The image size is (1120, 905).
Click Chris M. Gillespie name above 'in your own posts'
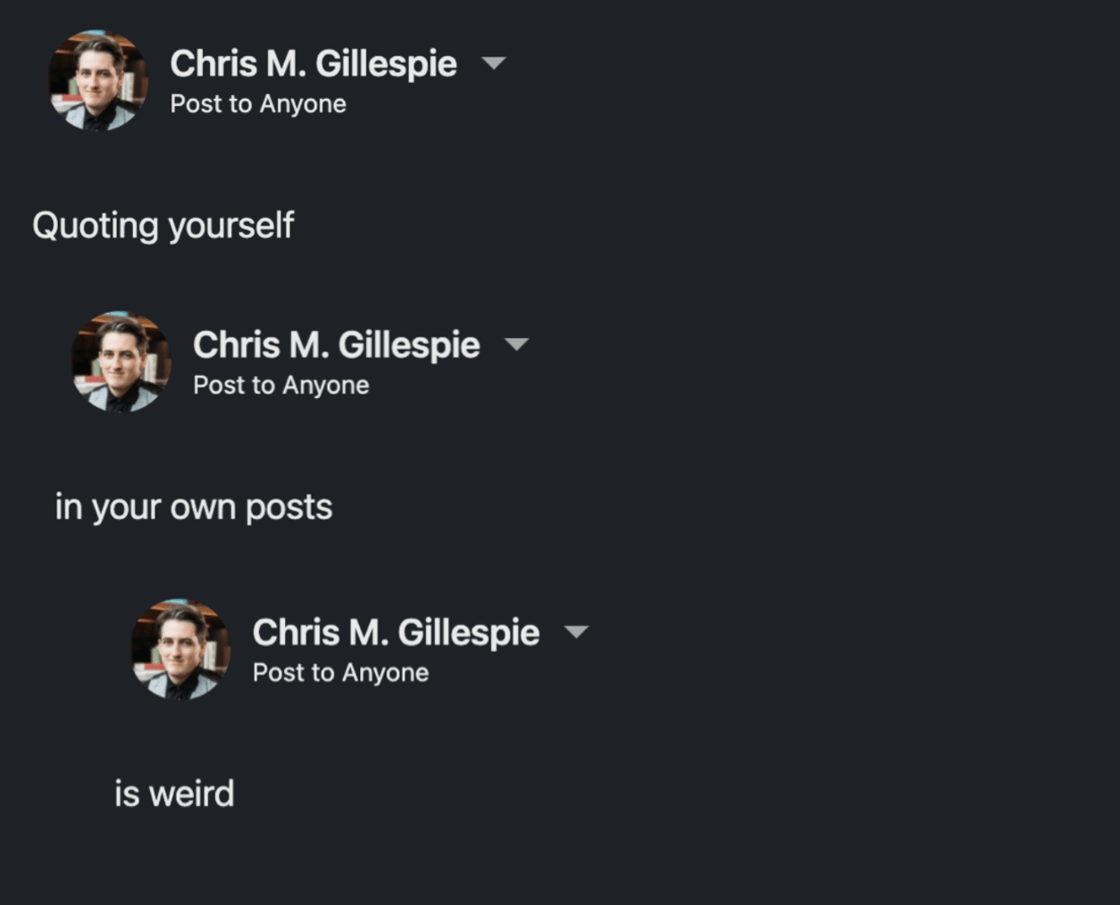click(x=336, y=345)
